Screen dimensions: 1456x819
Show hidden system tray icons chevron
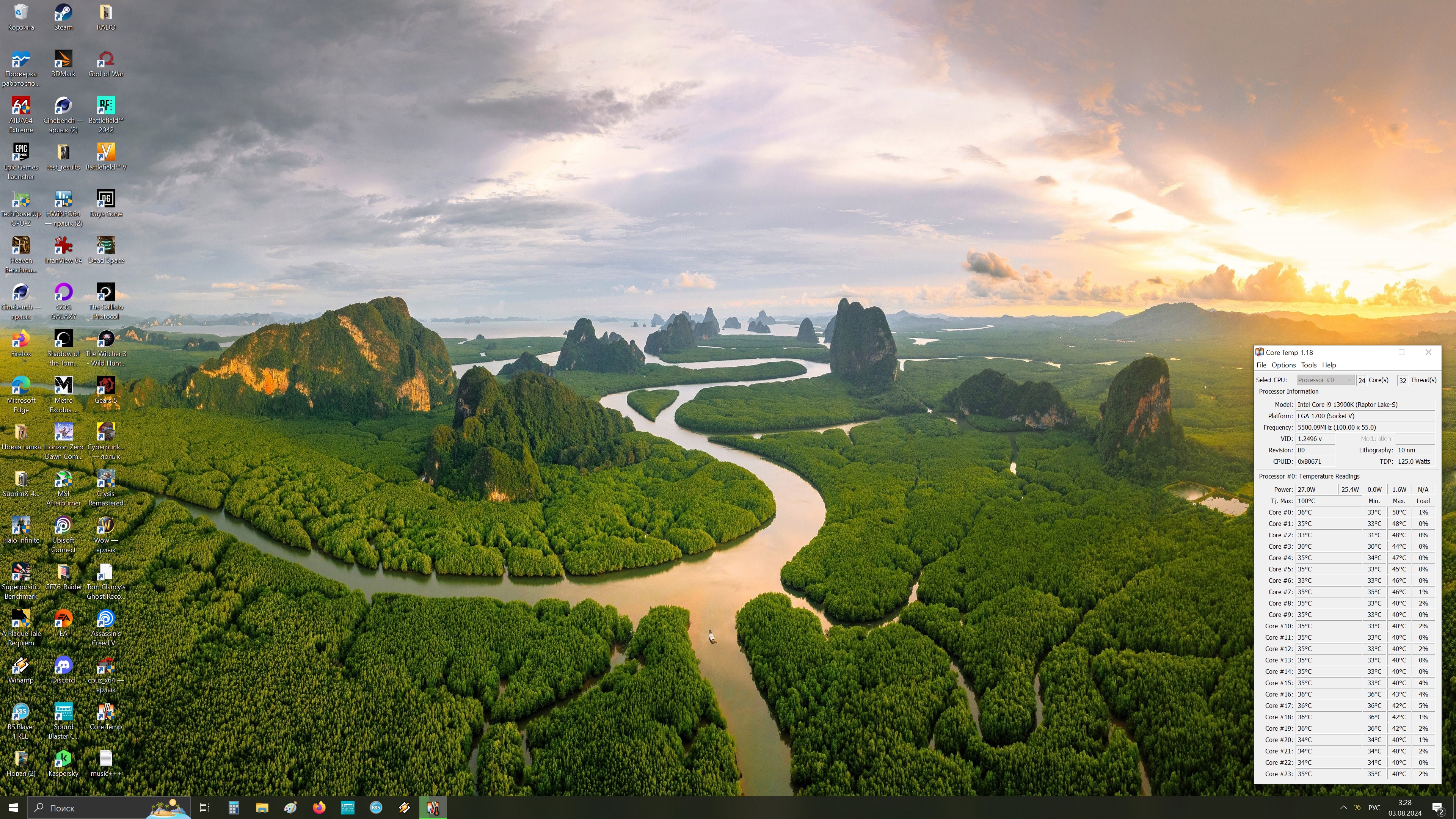tap(1343, 808)
